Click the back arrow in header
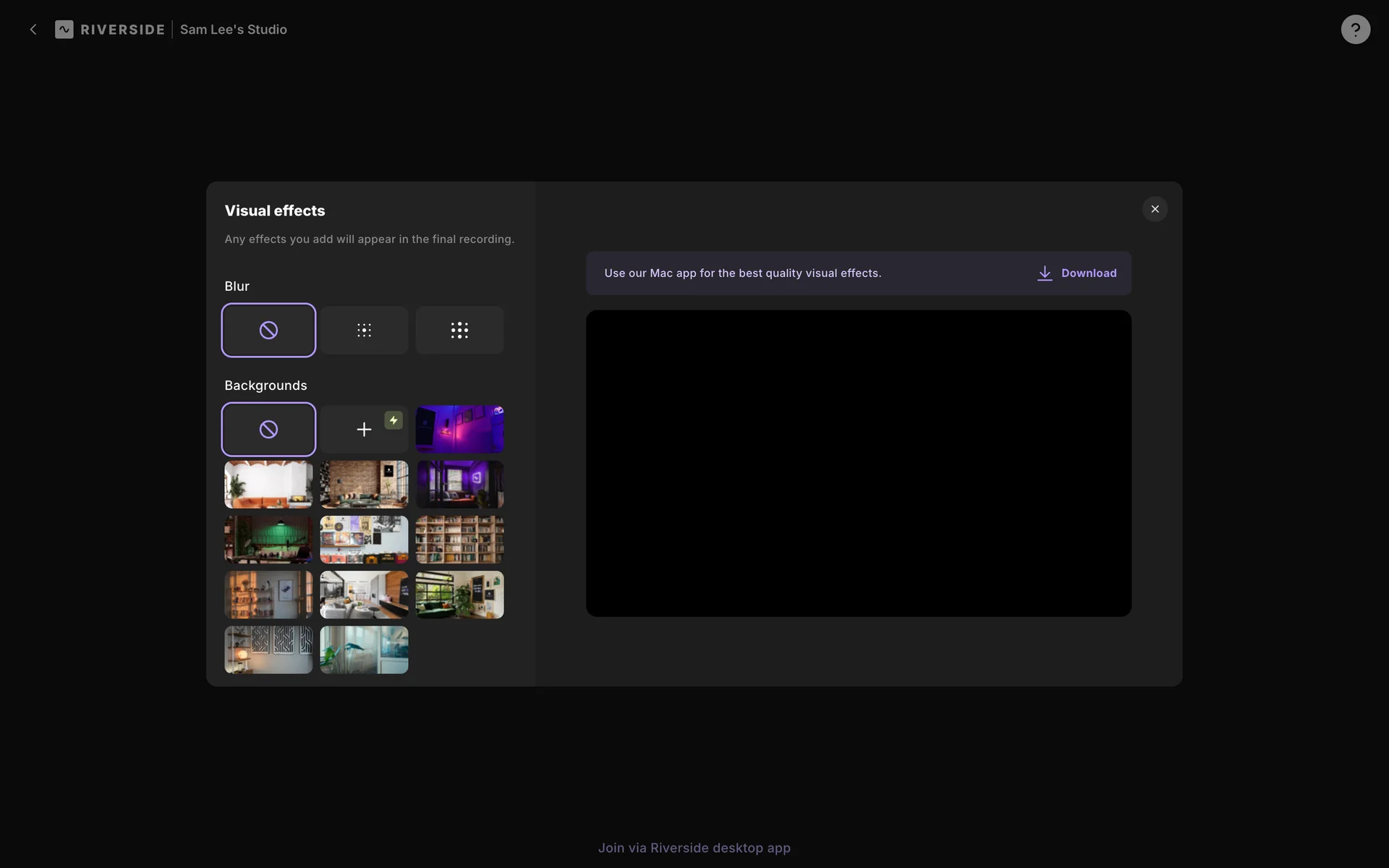Image resolution: width=1389 pixels, height=868 pixels. click(x=33, y=30)
